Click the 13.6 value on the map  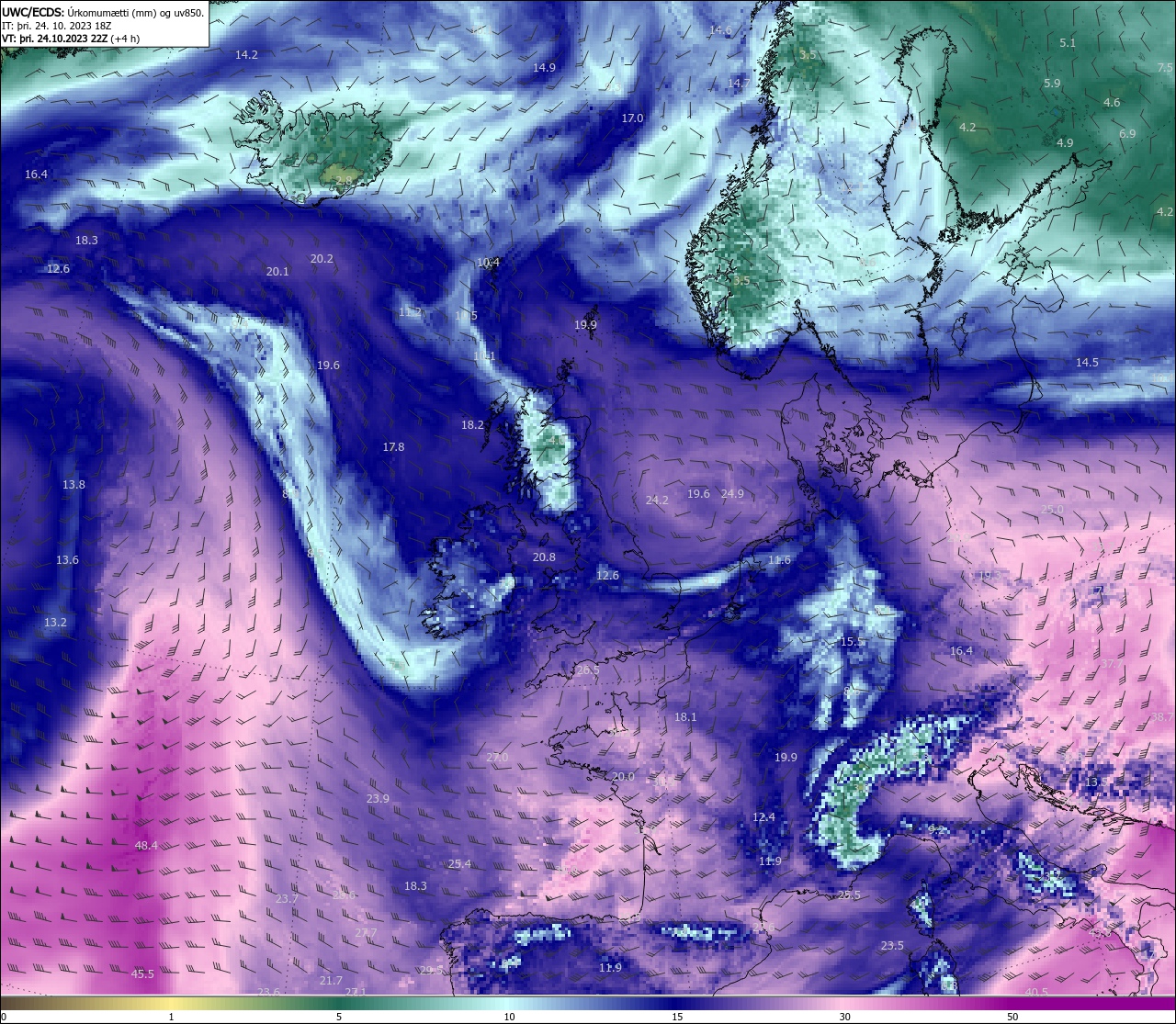pyautogui.click(x=67, y=560)
